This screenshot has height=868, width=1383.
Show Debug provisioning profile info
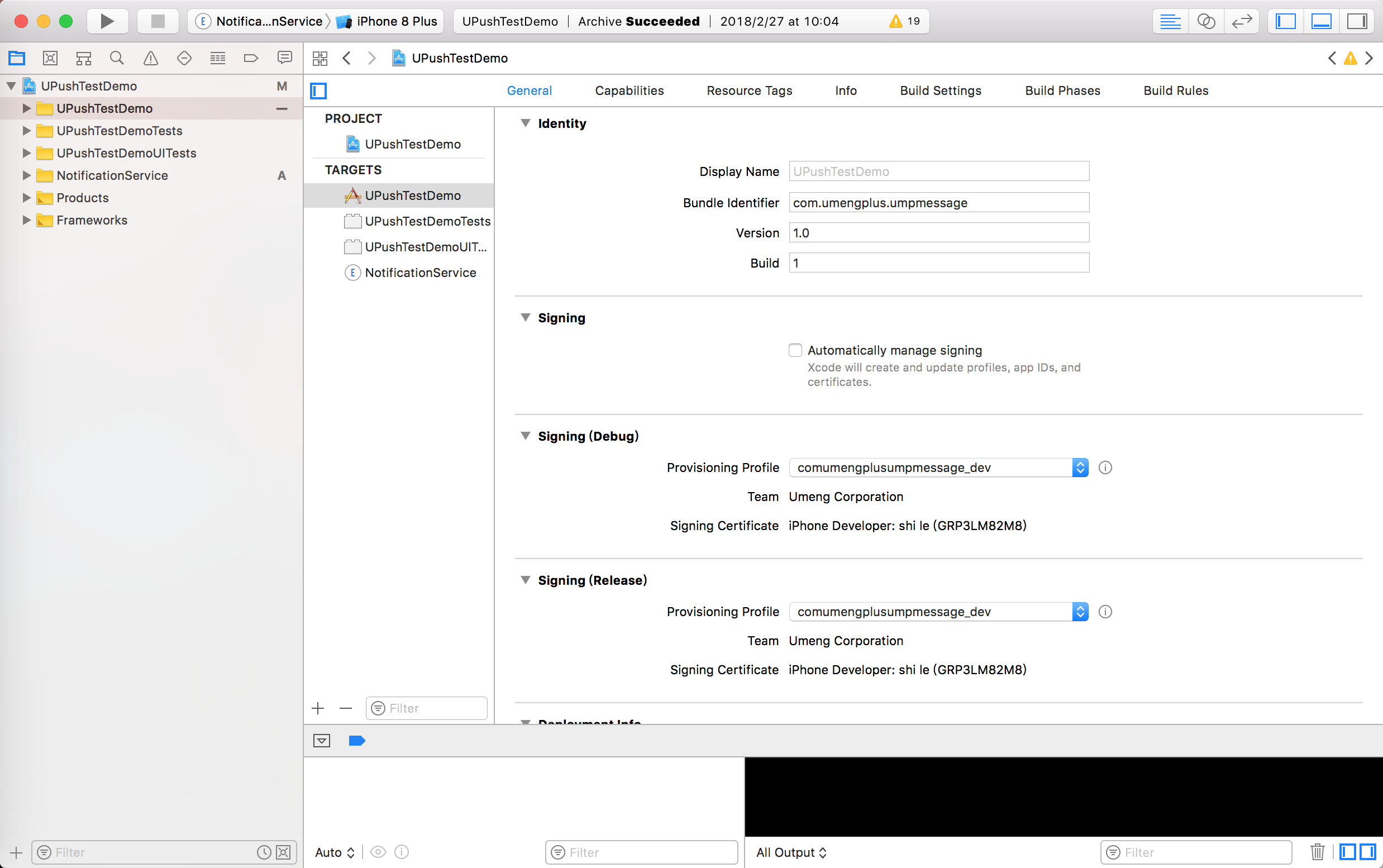(x=1105, y=468)
